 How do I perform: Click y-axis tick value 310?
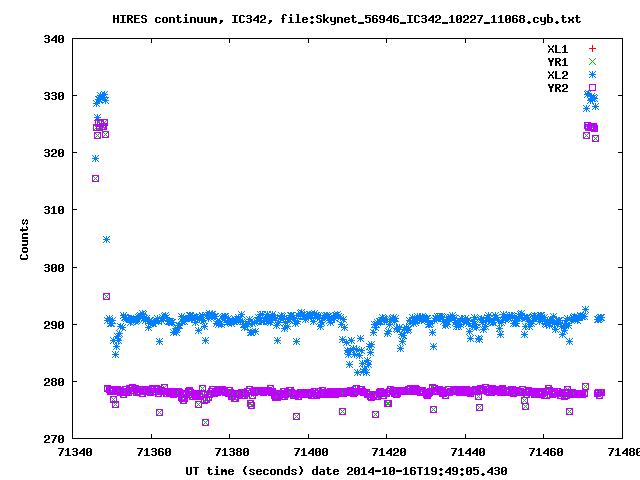click(x=54, y=210)
